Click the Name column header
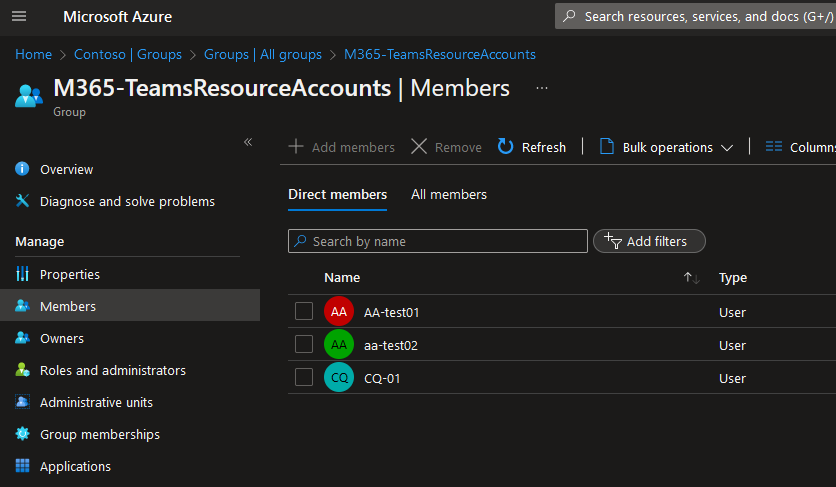Screen dimensions: 836x487 (342, 278)
